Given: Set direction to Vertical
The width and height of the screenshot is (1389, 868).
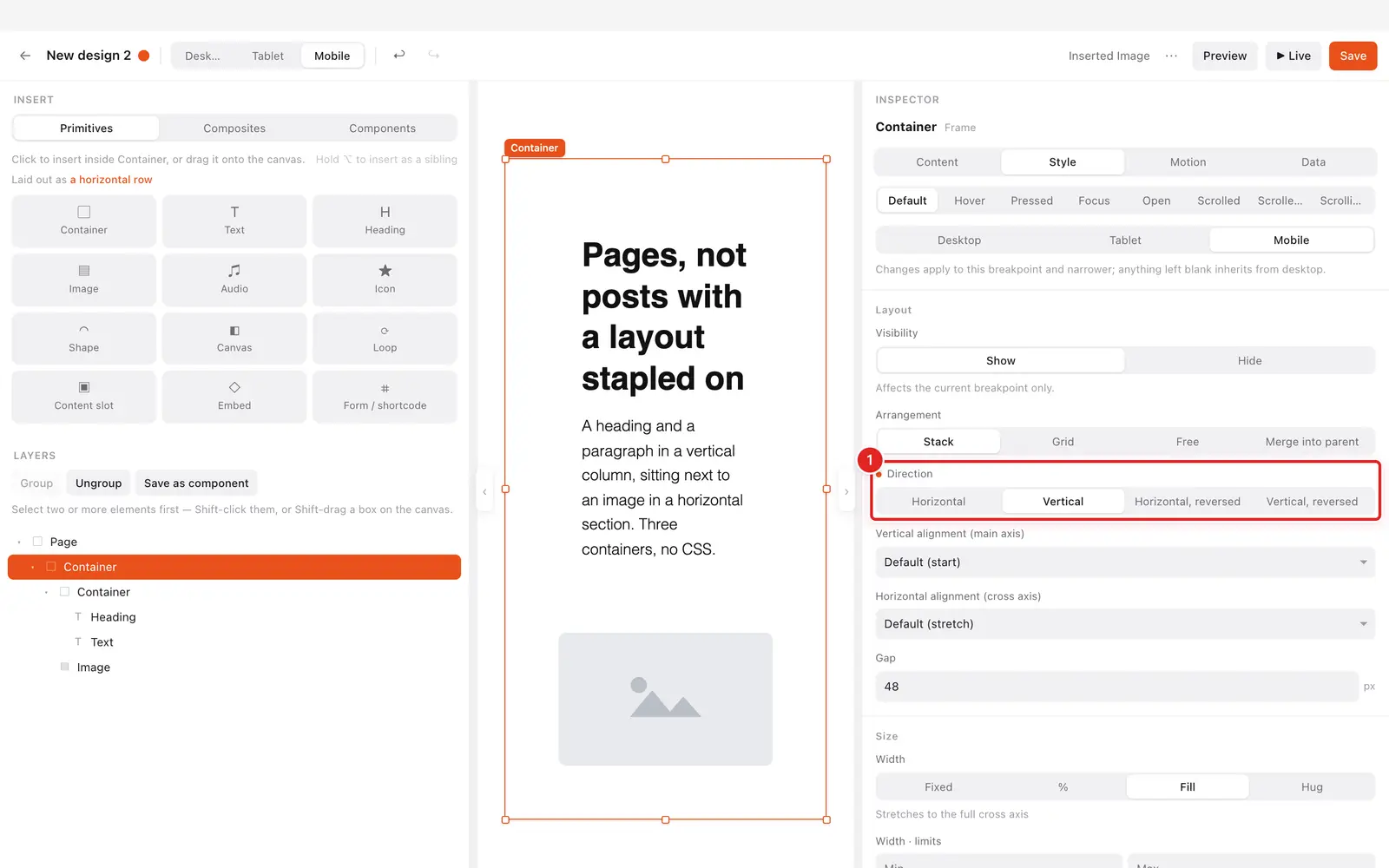Looking at the screenshot, I should tap(1063, 502).
